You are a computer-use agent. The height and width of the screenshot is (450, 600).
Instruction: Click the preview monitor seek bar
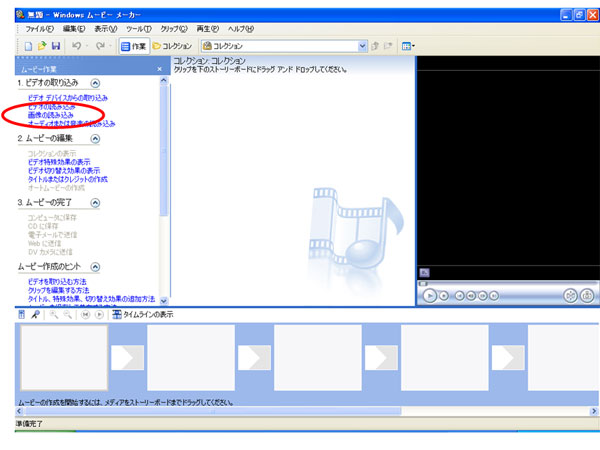click(x=507, y=284)
